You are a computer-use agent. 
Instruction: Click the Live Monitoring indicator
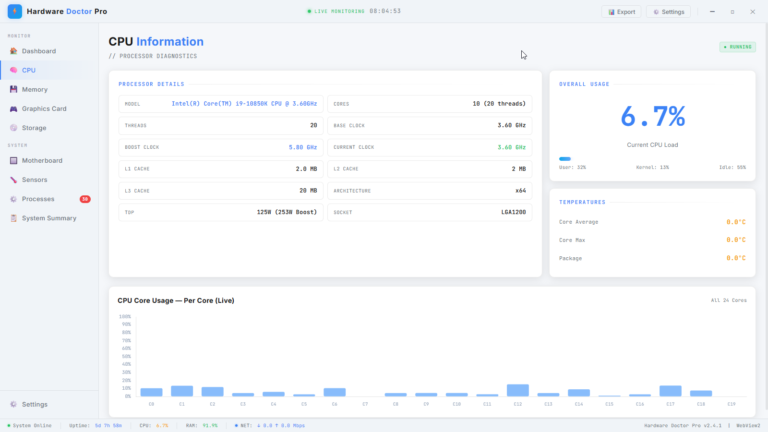point(336,11)
